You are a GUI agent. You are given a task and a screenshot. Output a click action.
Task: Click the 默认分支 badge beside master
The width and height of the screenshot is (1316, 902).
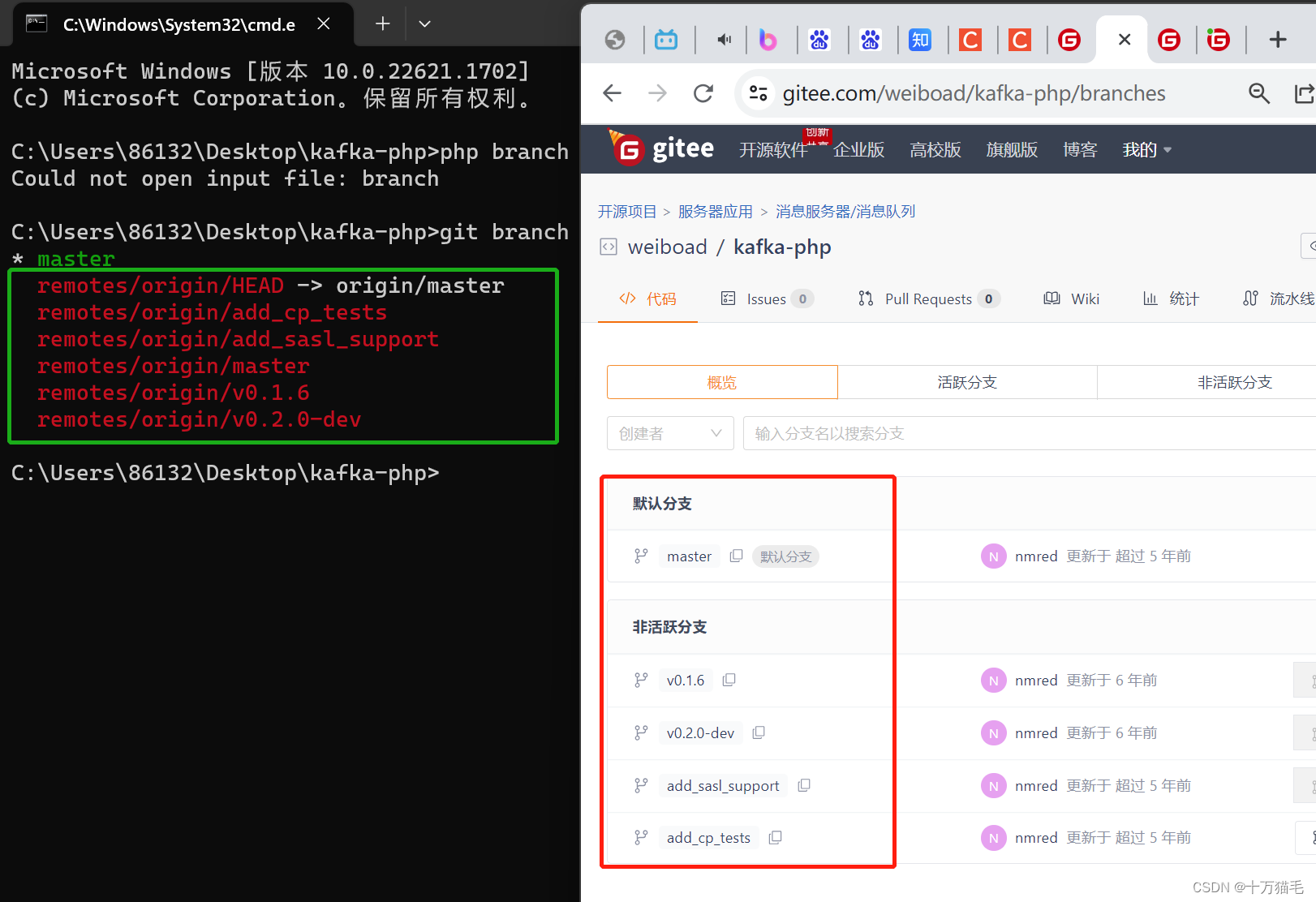pyautogui.click(x=785, y=556)
